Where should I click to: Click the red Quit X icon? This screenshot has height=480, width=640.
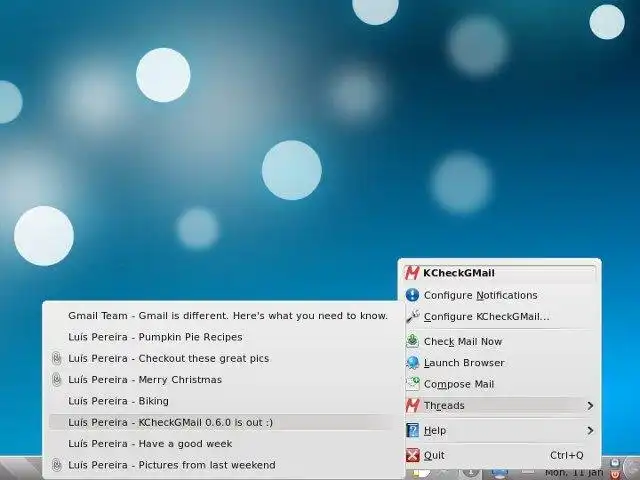[412, 455]
